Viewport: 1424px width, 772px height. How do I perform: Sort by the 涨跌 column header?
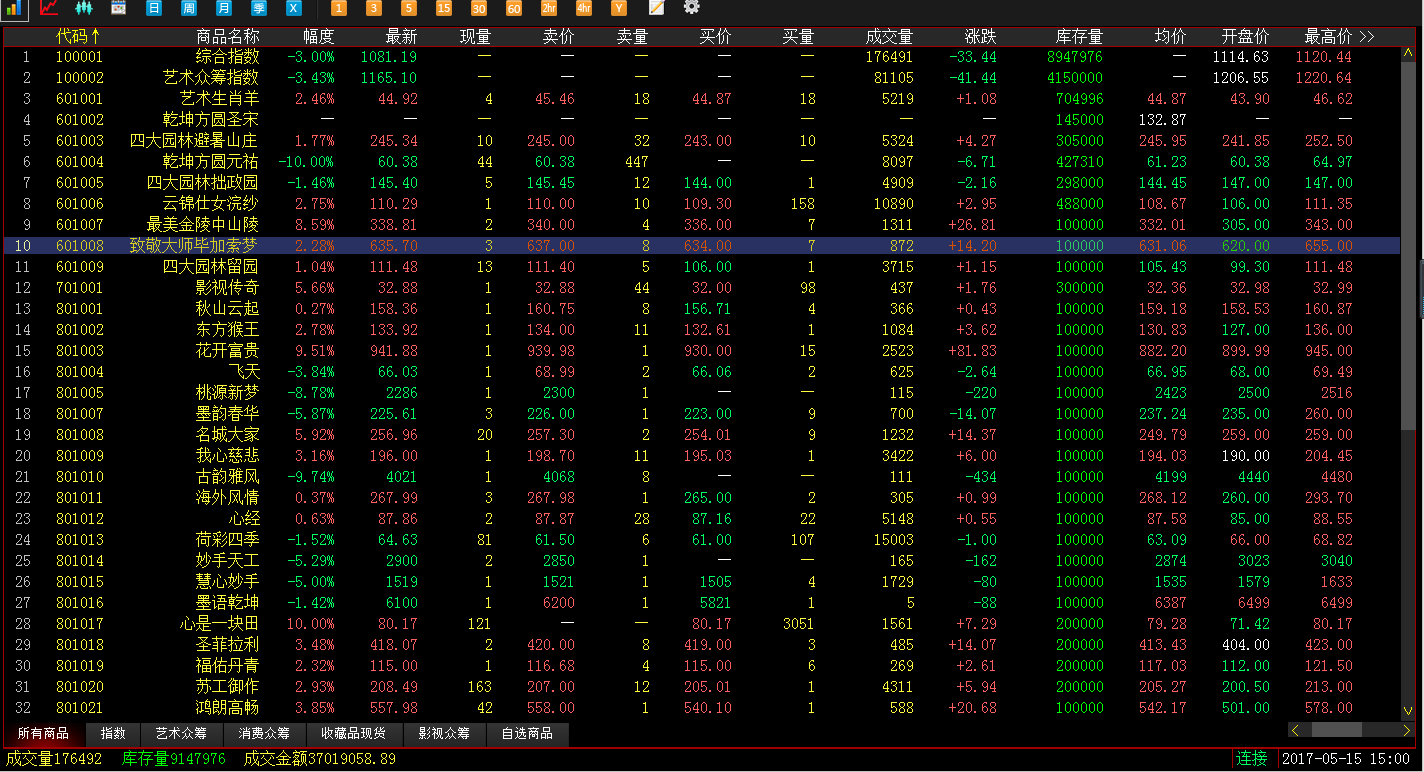point(980,36)
